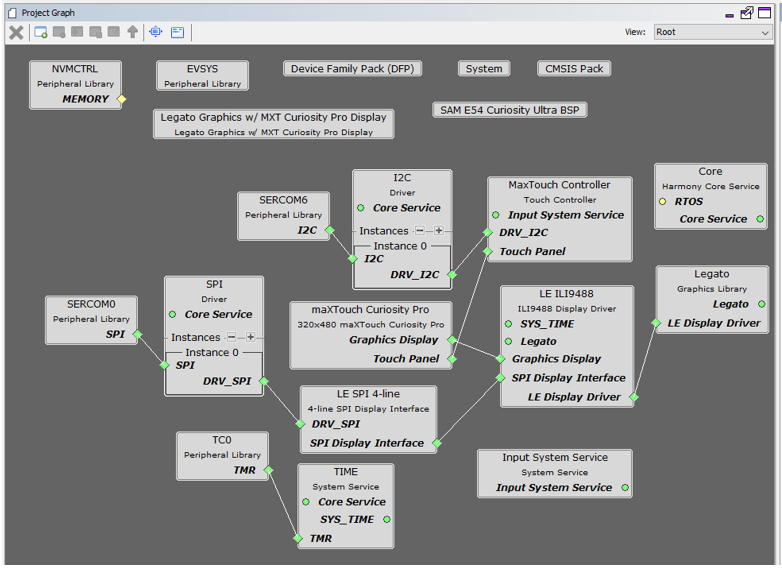Select the CMSIS Pack node
Viewport: 782px width, 568px height.
(574, 68)
